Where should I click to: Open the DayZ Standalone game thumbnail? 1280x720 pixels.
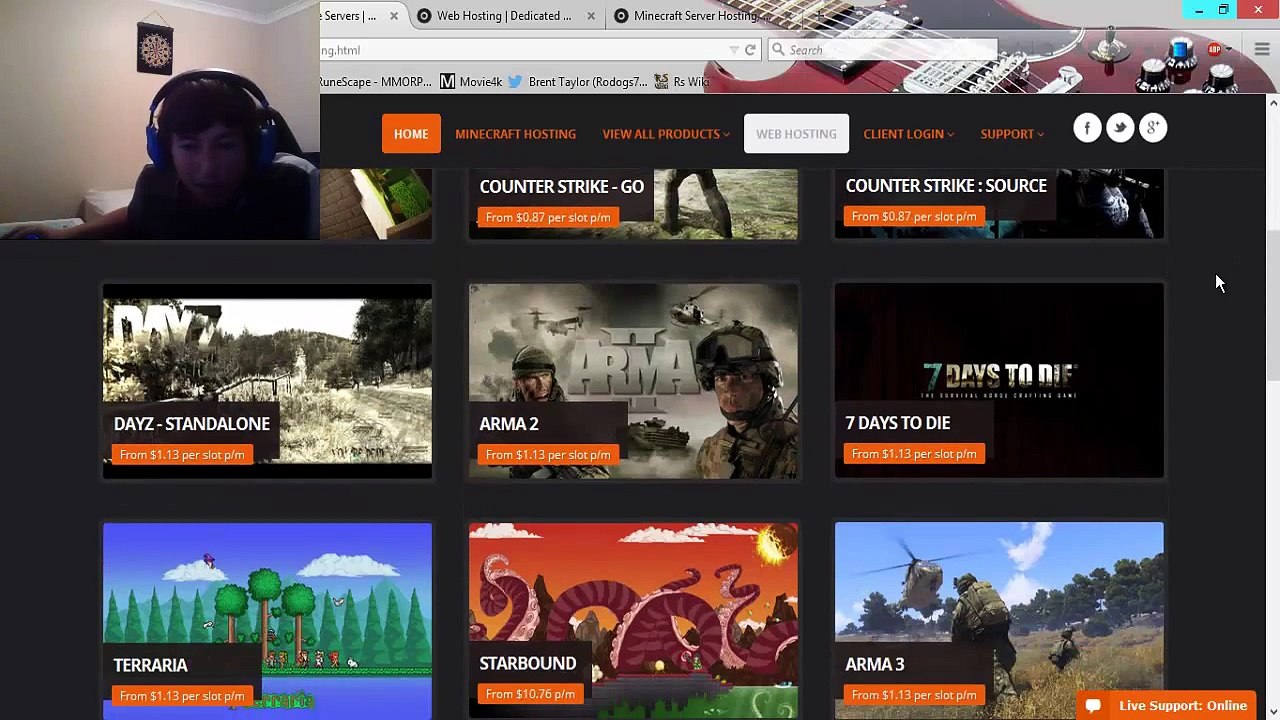click(x=267, y=380)
